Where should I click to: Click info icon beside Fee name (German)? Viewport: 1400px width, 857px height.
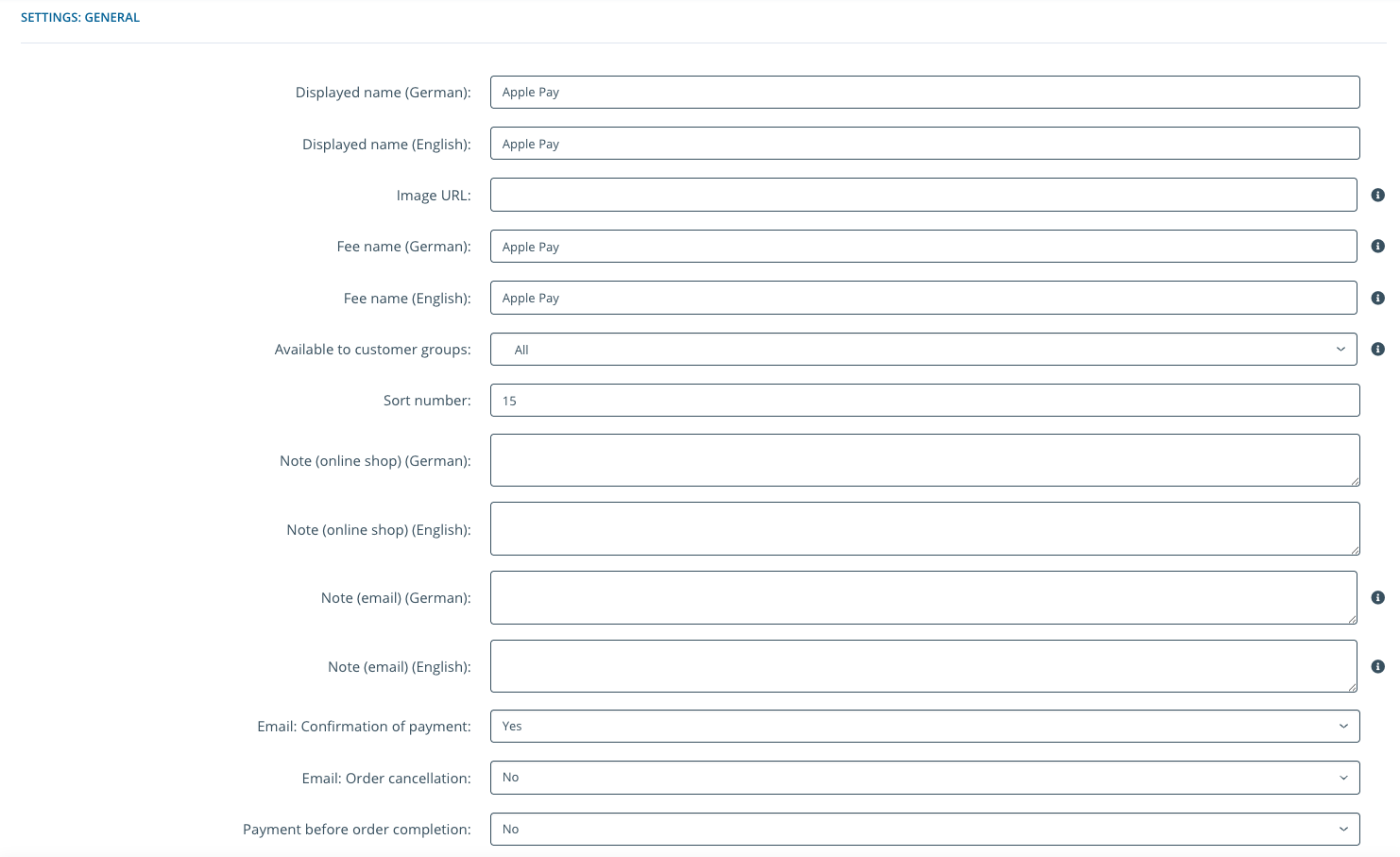pos(1378,247)
